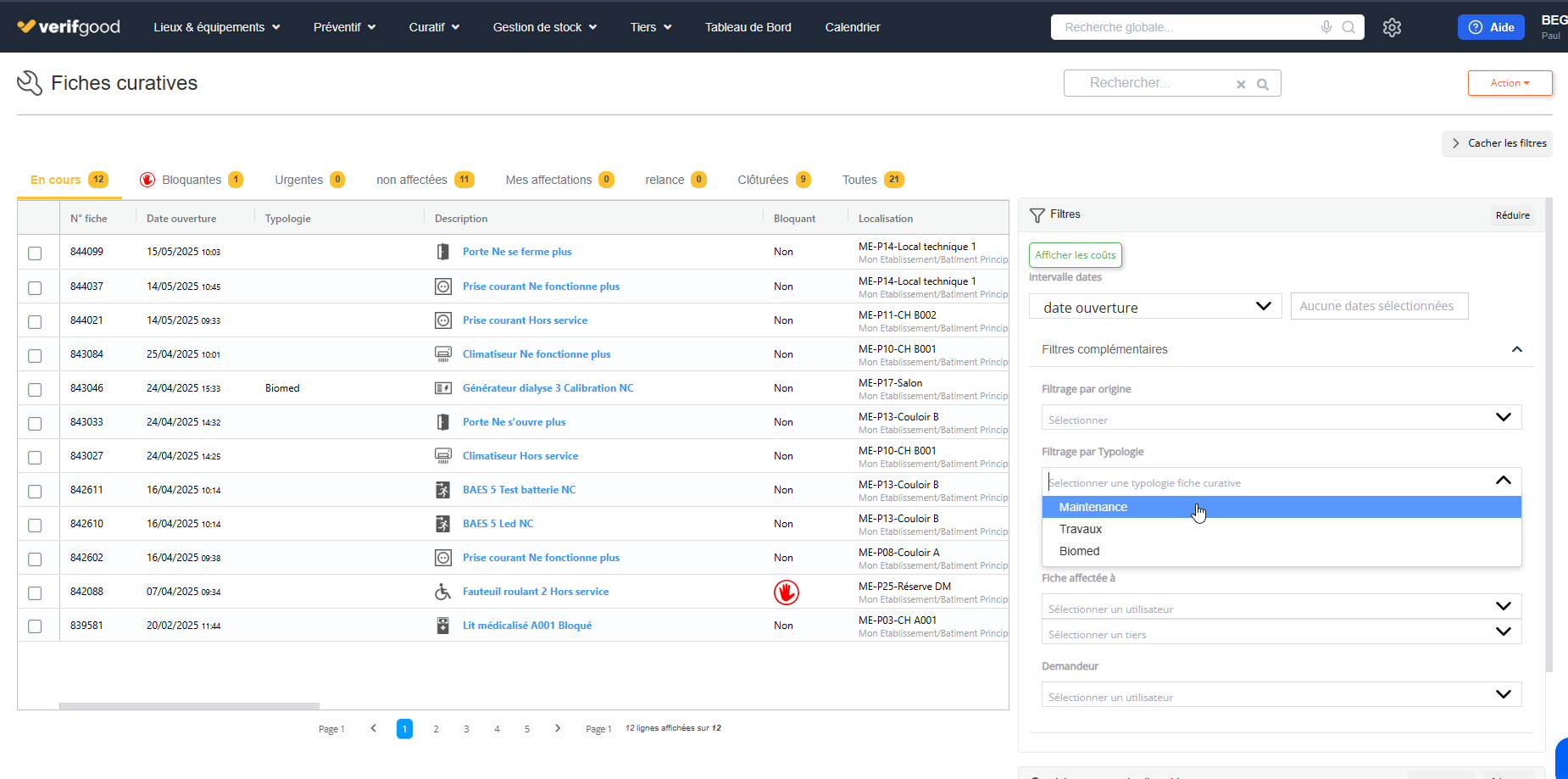Switch to the Bloquantes tab
The image size is (1568, 779).
point(192,180)
